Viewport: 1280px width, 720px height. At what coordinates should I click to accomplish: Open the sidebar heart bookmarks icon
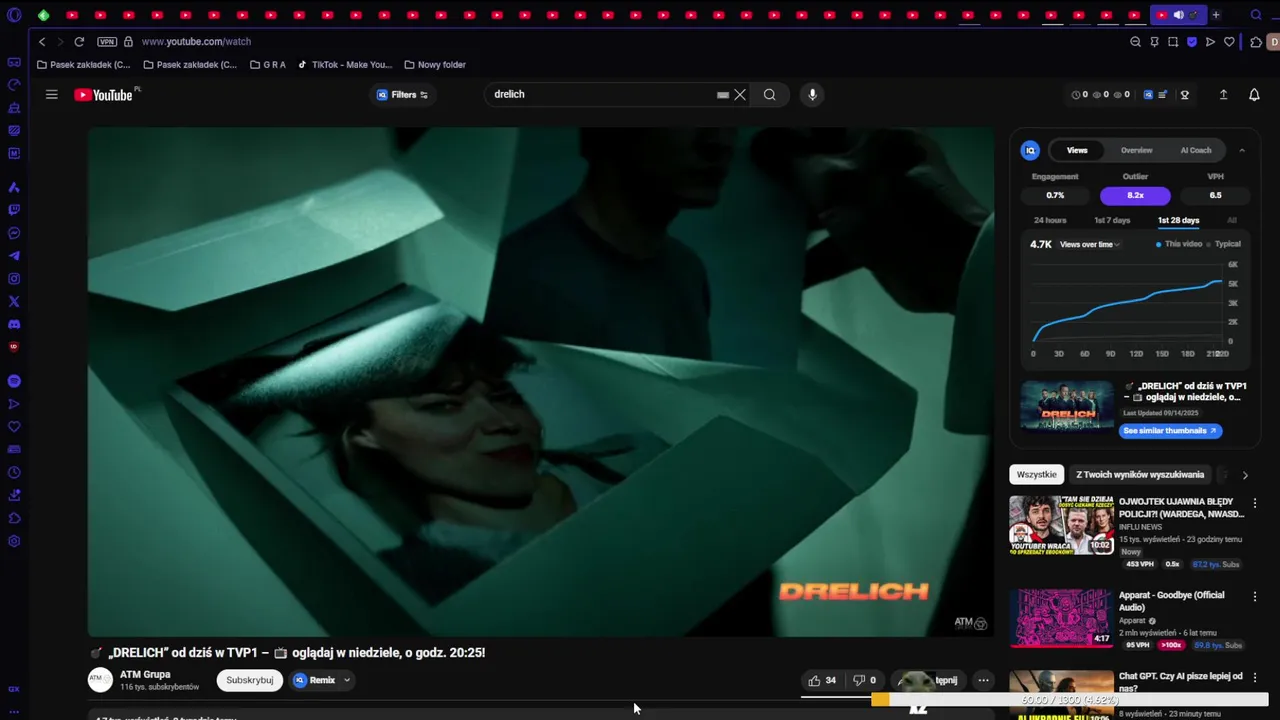point(14,427)
